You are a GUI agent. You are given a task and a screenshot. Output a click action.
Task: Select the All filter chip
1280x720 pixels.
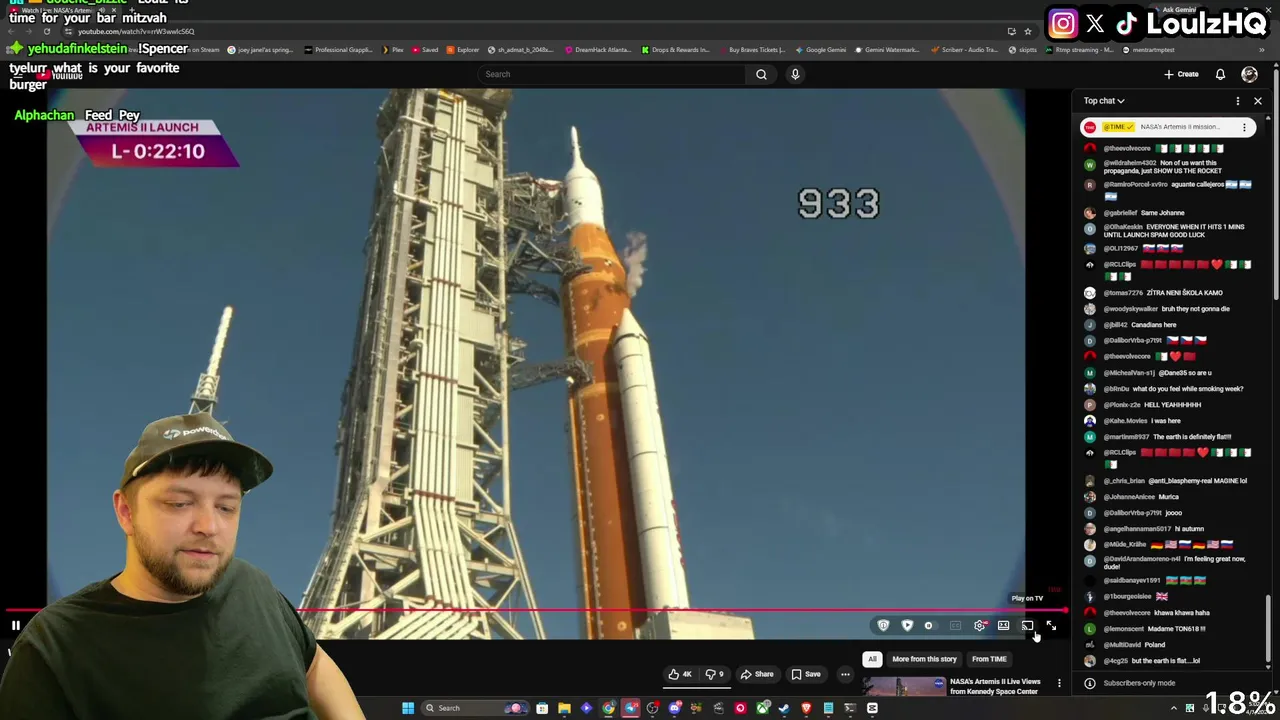tap(872, 659)
